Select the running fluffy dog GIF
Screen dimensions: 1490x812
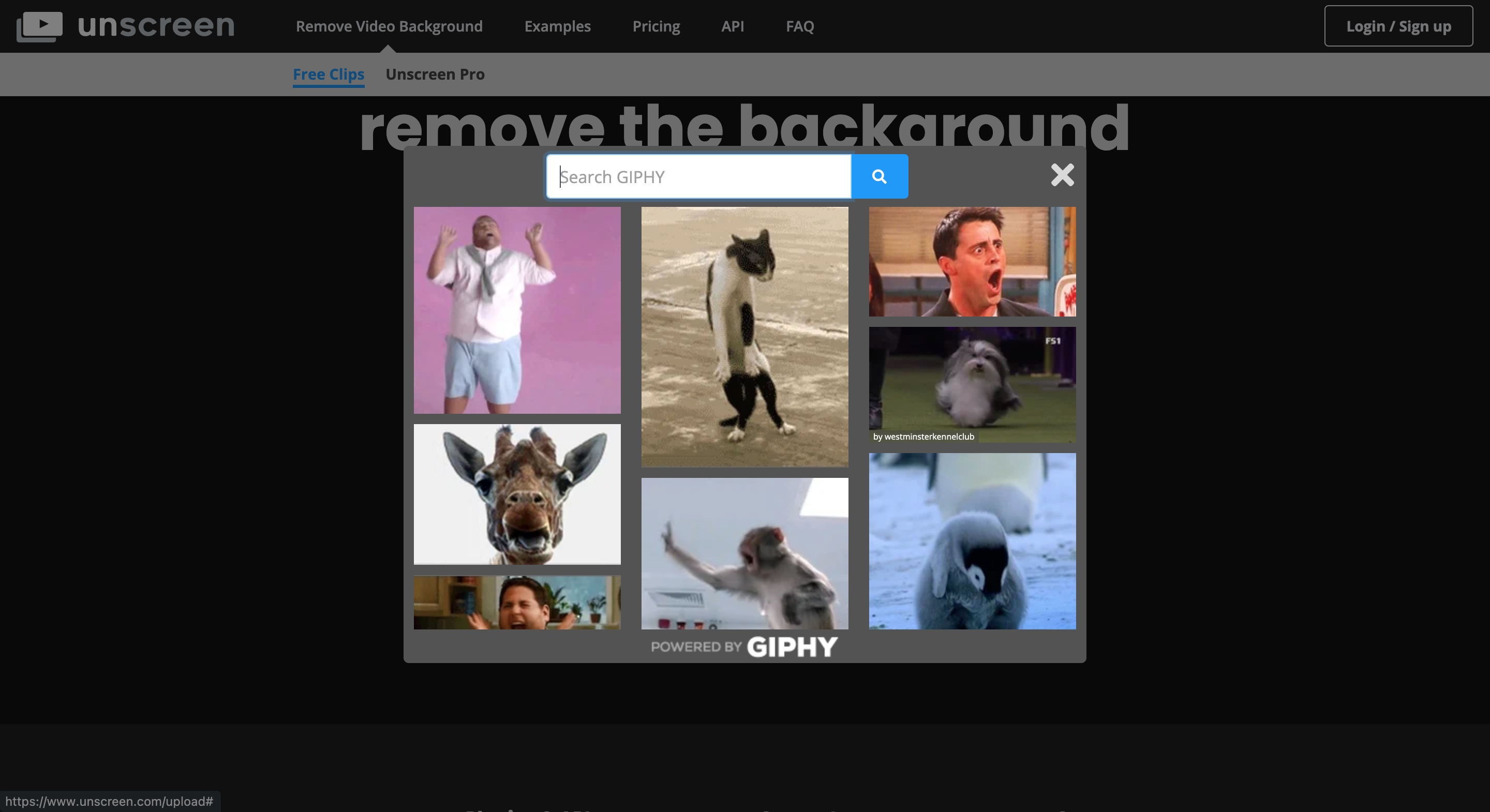(972, 384)
